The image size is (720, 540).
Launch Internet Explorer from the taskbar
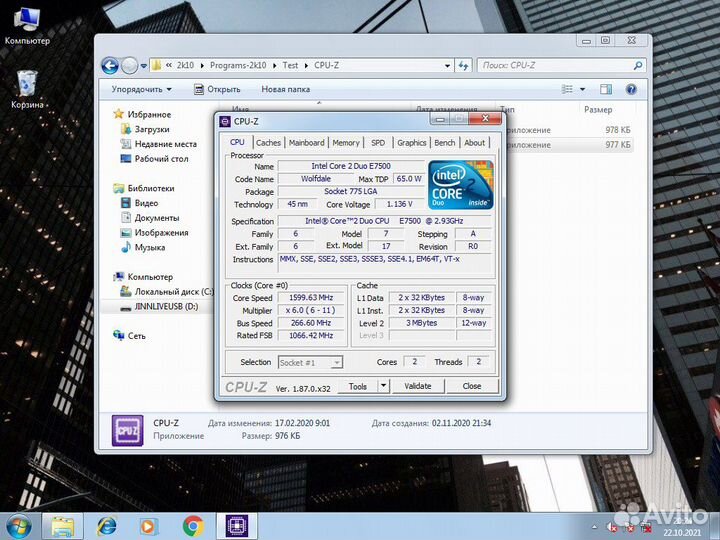pos(107,526)
